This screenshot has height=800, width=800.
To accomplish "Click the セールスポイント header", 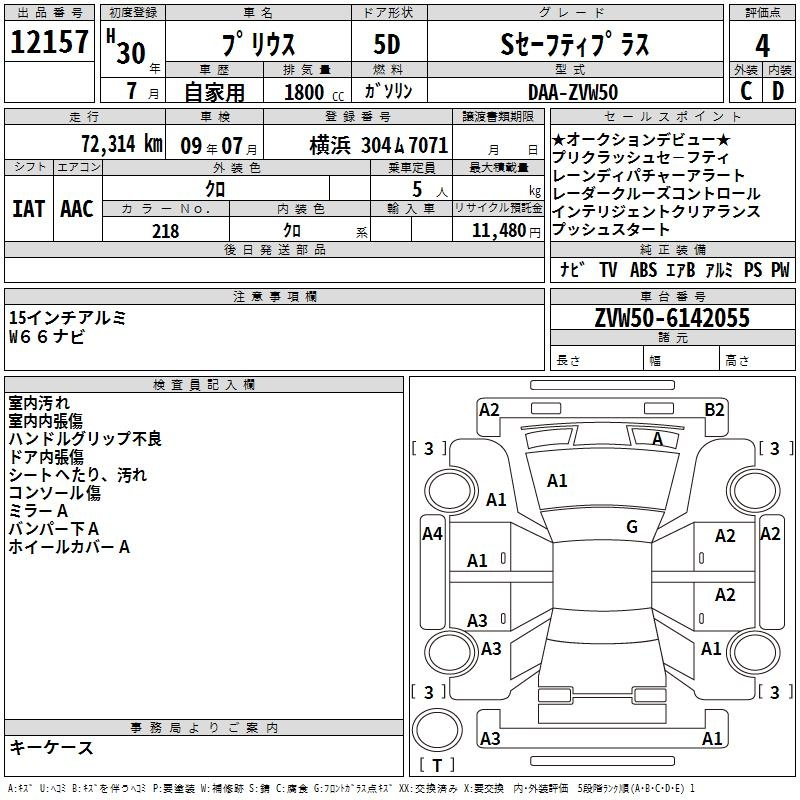I will (x=672, y=116).
